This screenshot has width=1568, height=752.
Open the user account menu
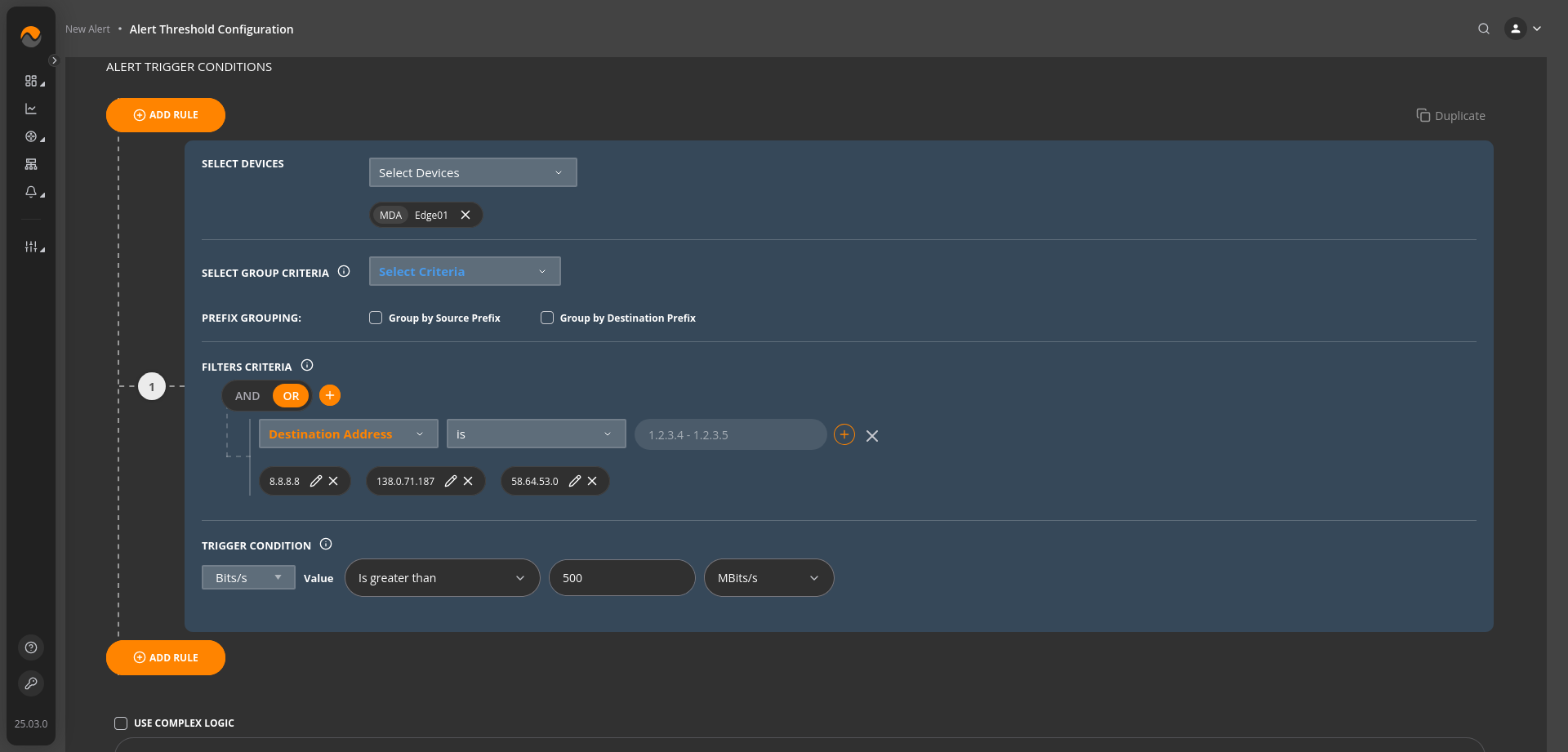pyautogui.click(x=1523, y=29)
